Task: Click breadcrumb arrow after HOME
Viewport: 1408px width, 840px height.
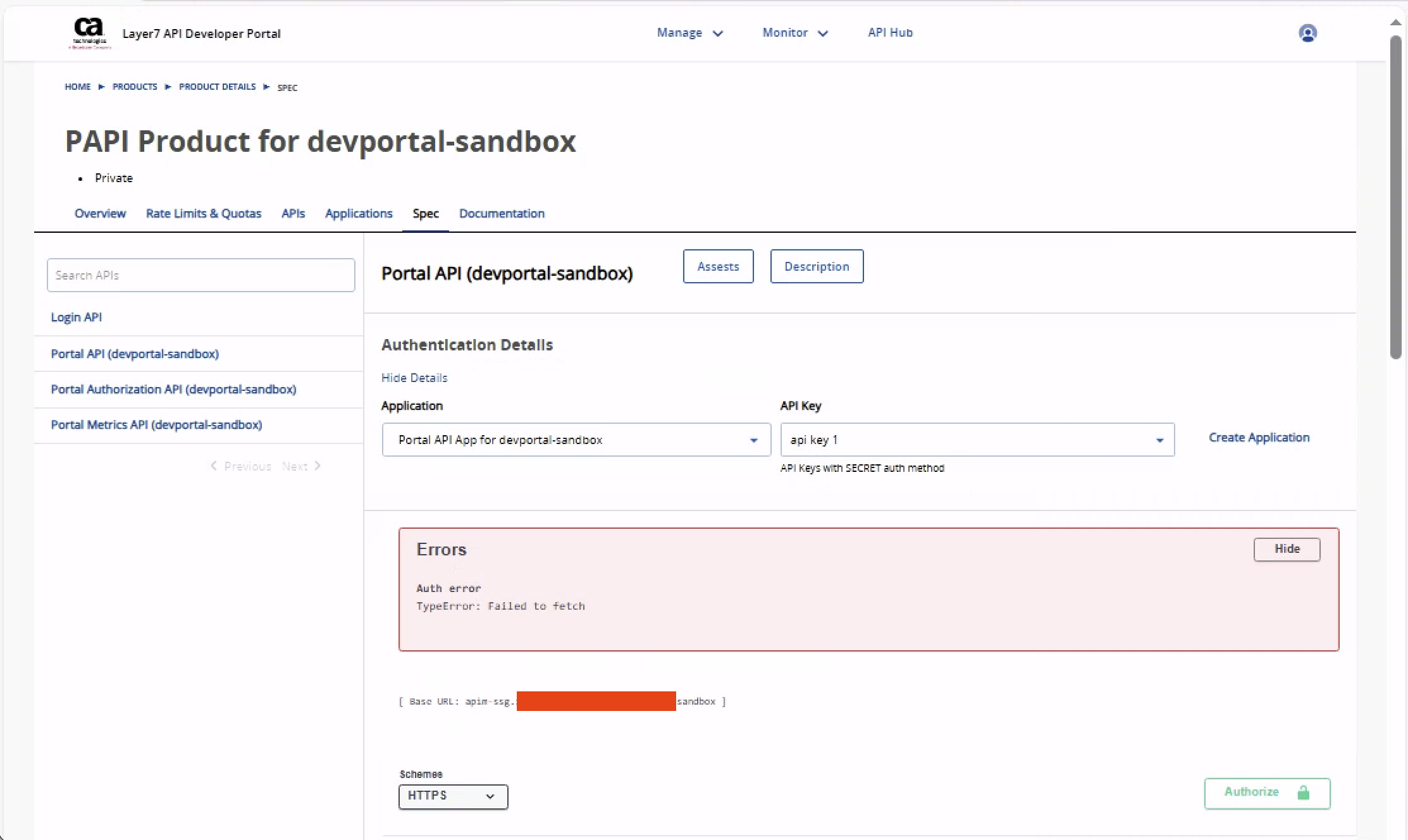Action: (101, 87)
